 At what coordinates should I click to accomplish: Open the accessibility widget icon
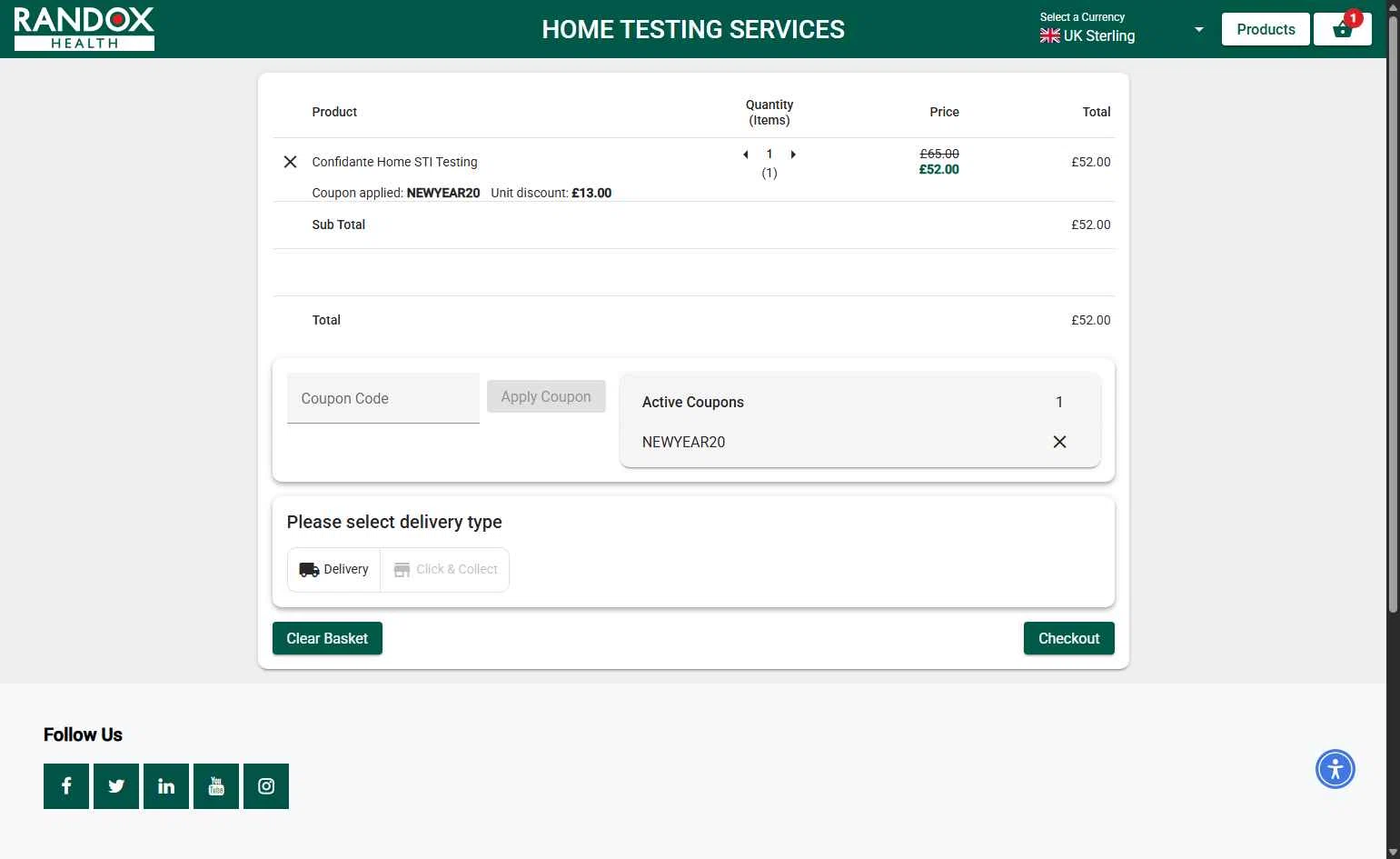[1335, 769]
